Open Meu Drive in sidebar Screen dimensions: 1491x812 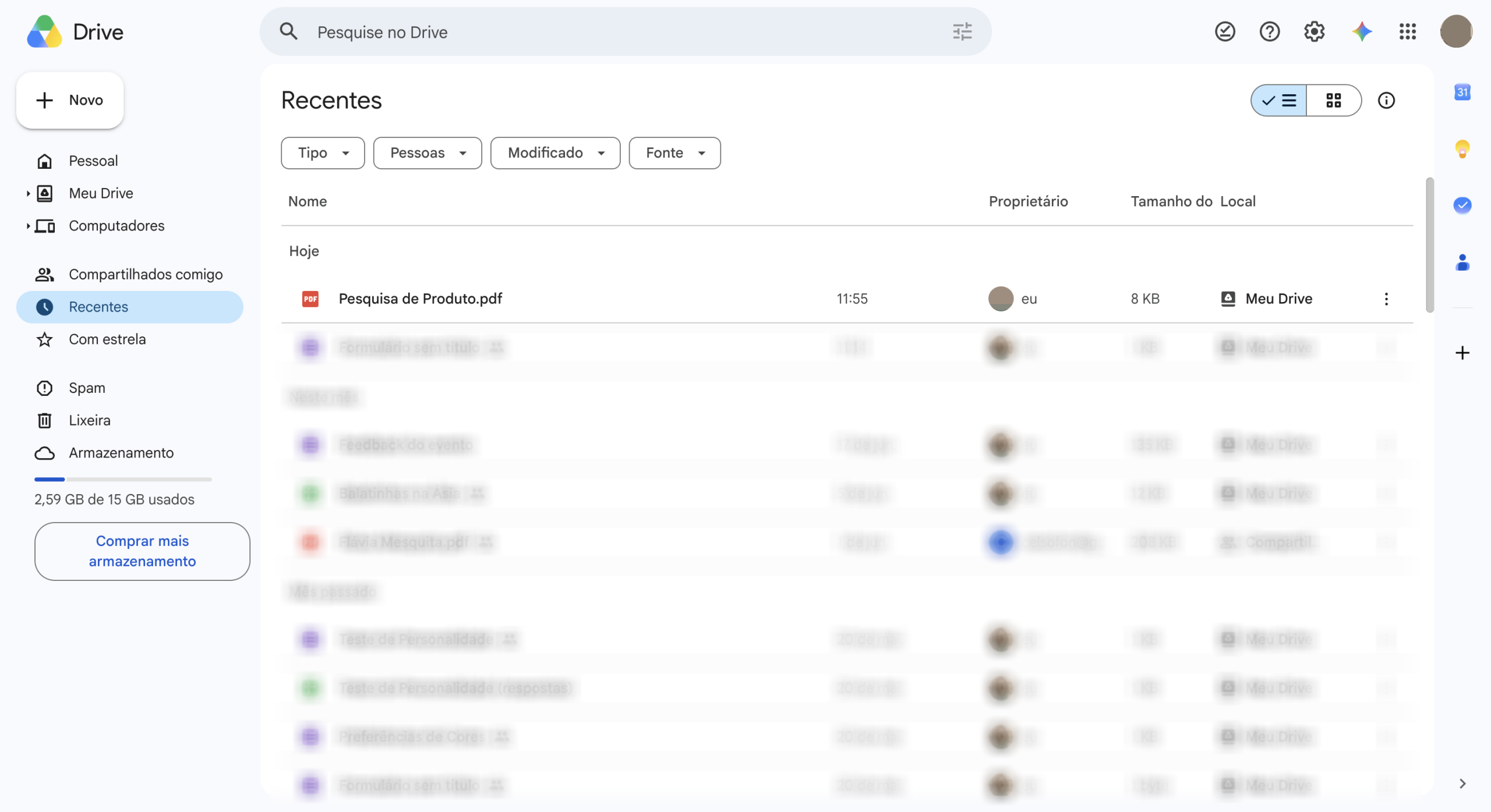click(x=129, y=193)
